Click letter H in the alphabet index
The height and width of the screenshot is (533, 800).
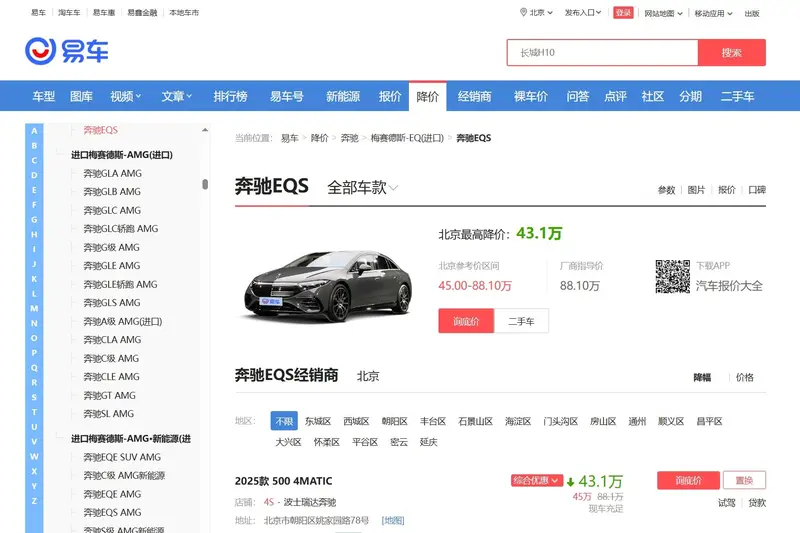(34, 235)
